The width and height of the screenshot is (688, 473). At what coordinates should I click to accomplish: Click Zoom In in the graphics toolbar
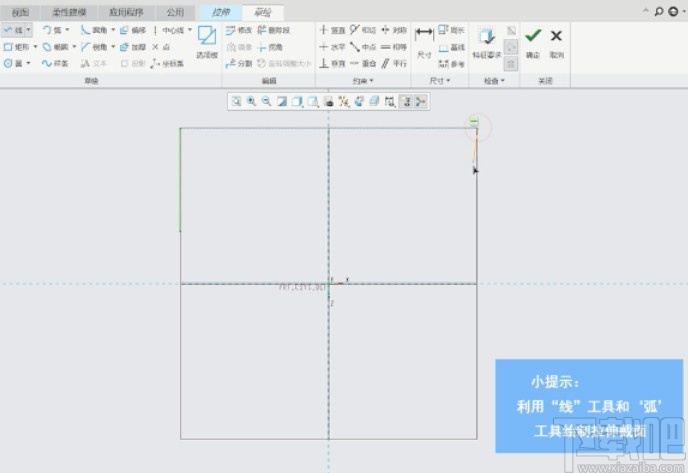[251, 102]
